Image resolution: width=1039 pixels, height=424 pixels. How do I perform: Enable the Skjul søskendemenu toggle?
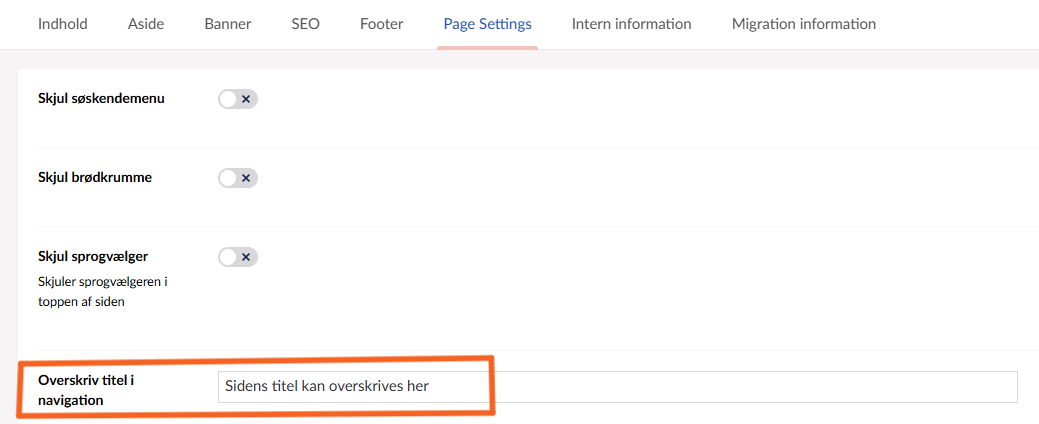(237, 99)
